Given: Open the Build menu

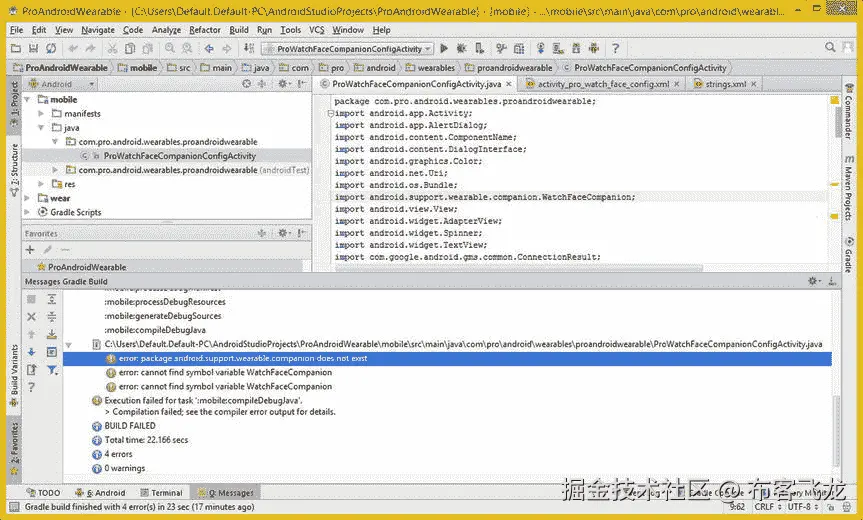Looking at the screenshot, I should coord(239,30).
